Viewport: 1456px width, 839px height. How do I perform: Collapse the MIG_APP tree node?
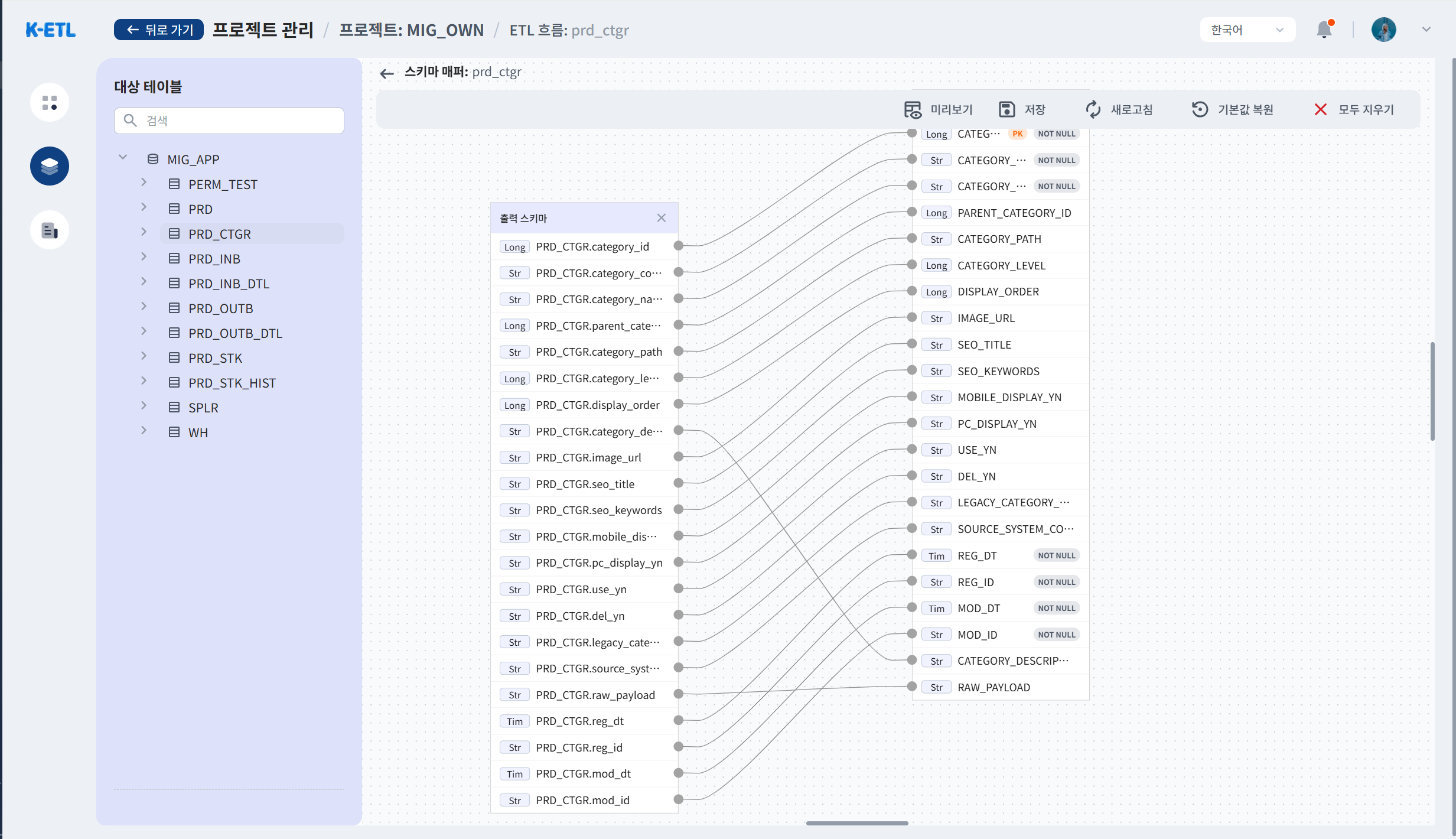tap(123, 157)
